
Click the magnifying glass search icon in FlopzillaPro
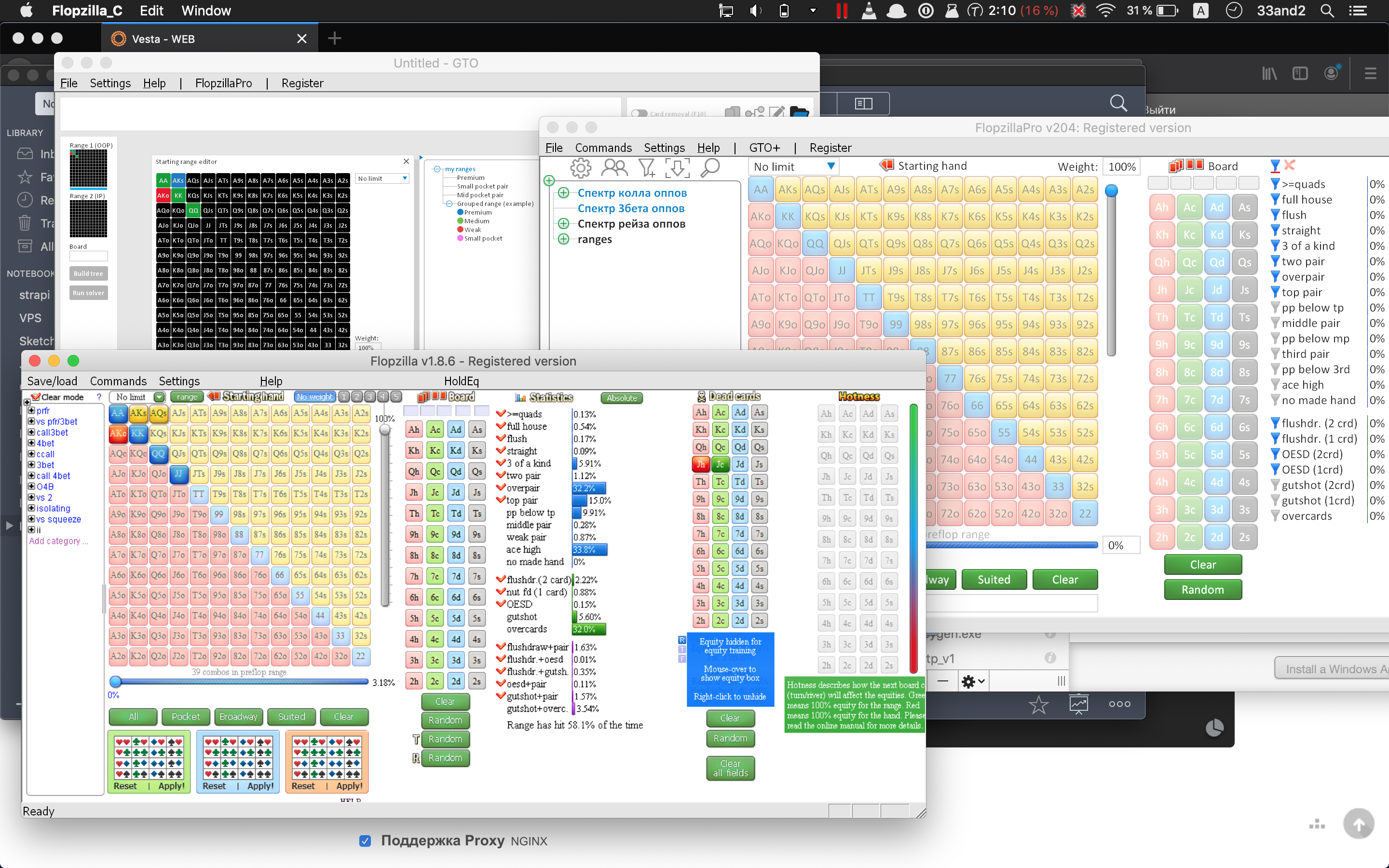point(710,168)
